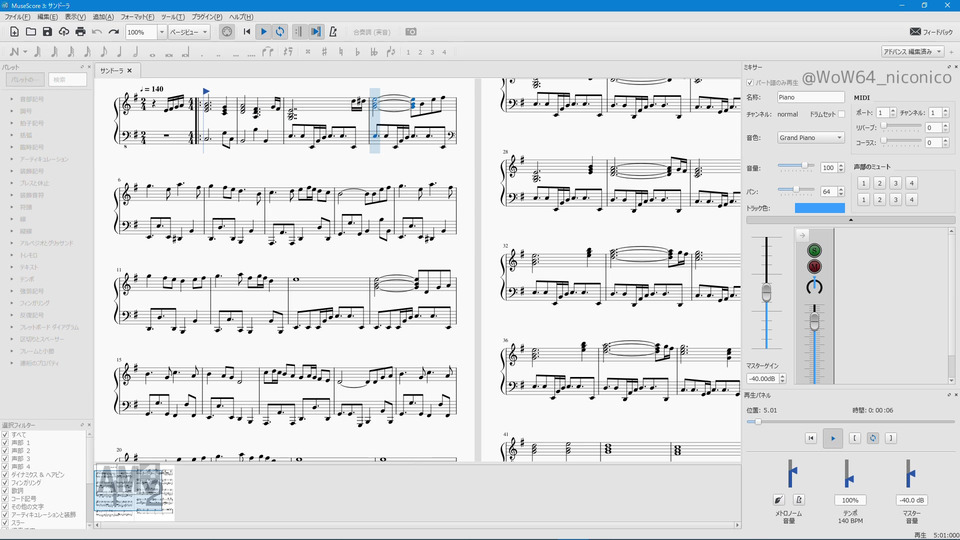Click the リバーブ slider in the MIDI section

coord(902,126)
